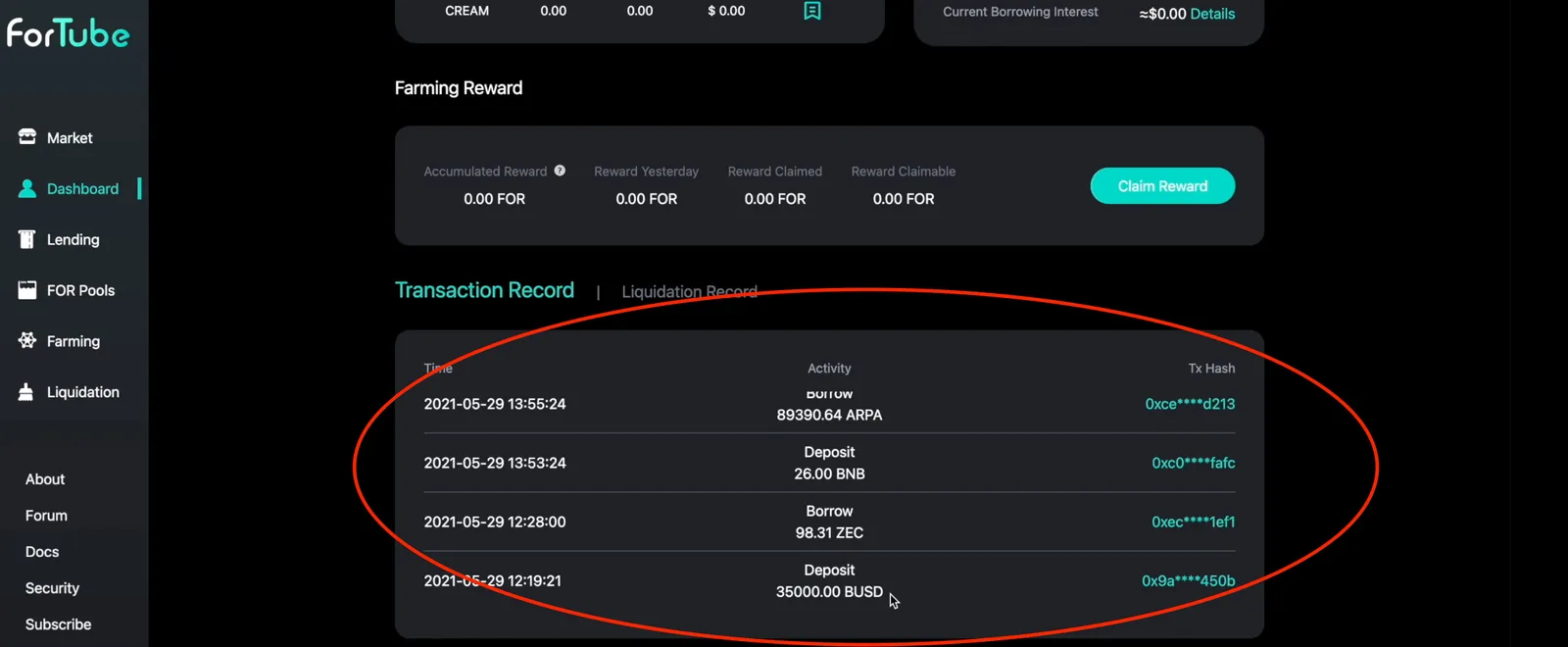1568x647 pixels.
Task: Click the Market storefront icon
Action: click(27, 137)
